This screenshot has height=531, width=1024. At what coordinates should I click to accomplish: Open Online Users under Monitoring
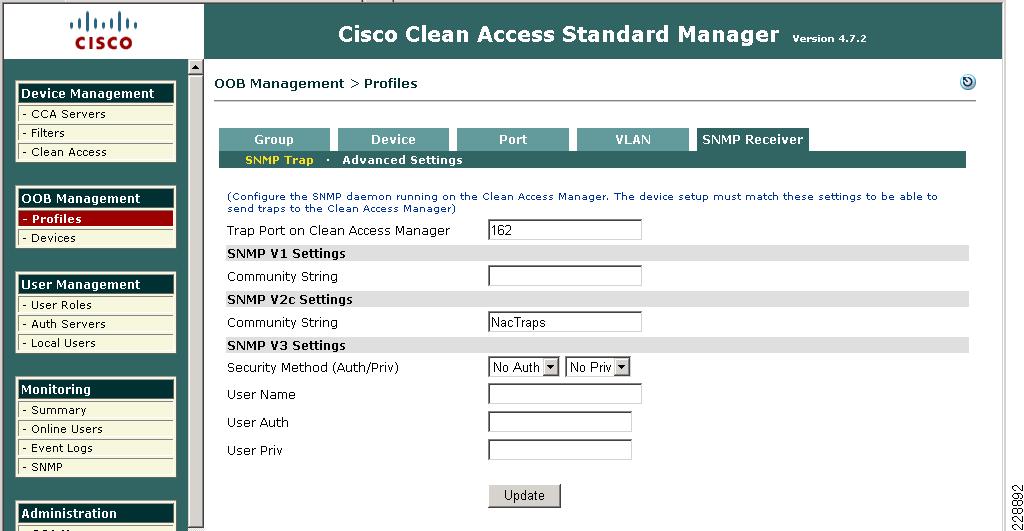point(96,429)
